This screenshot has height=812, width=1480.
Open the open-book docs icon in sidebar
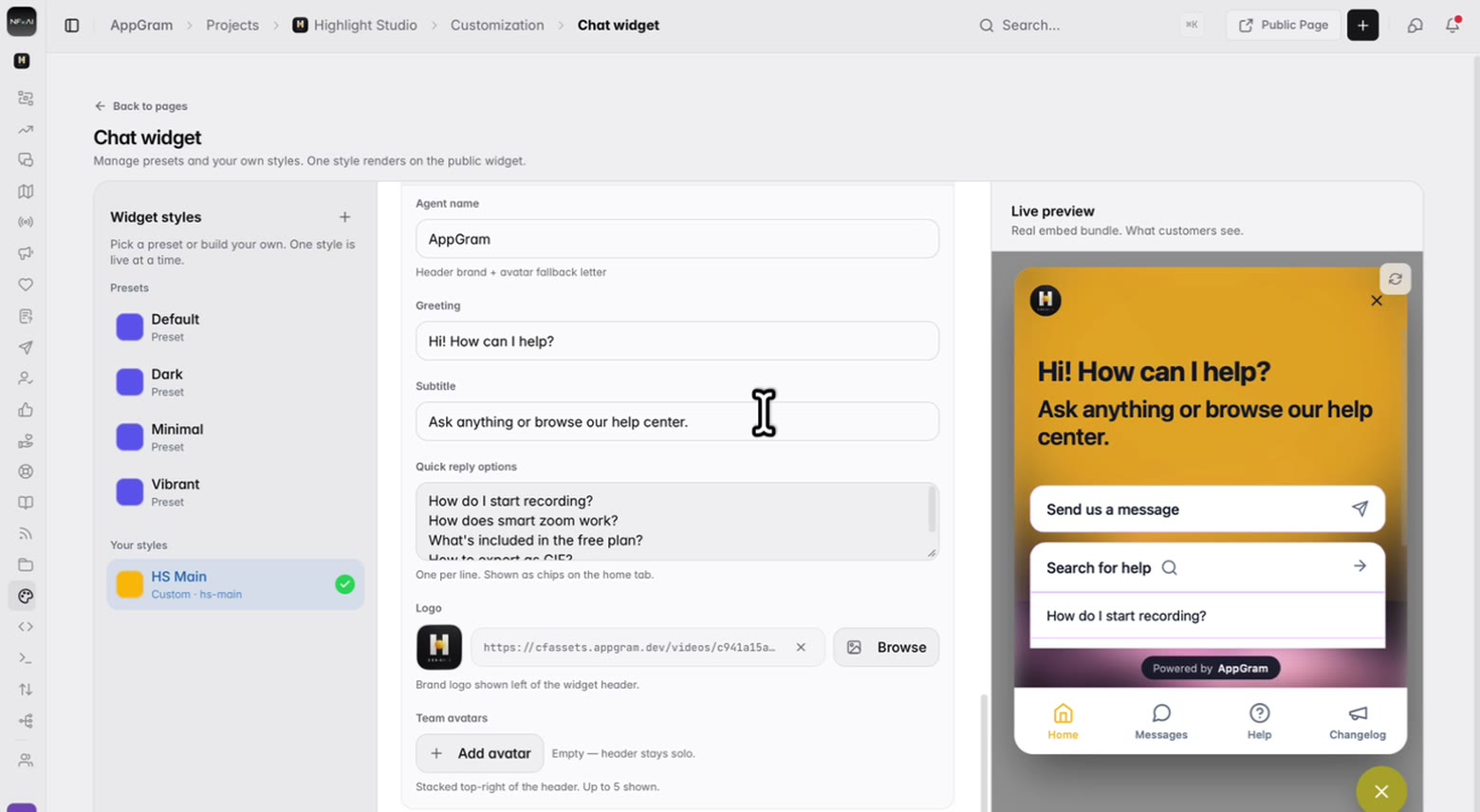pyautogui.click(x=26, y=503)
